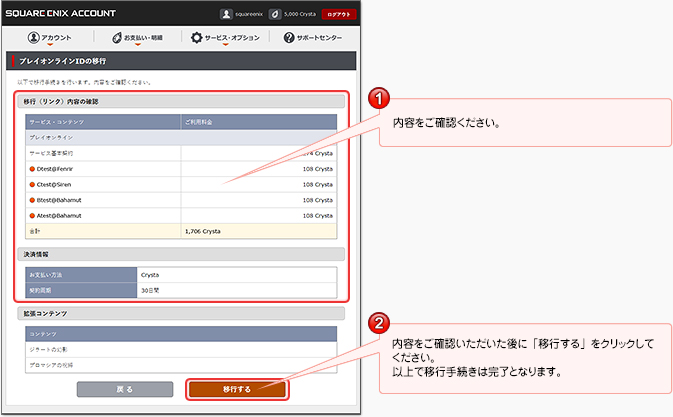Screen dimensions: 673x417
Task: Click the Crysta payment method value
Action: pyautogui.click(x=150, y=275)
